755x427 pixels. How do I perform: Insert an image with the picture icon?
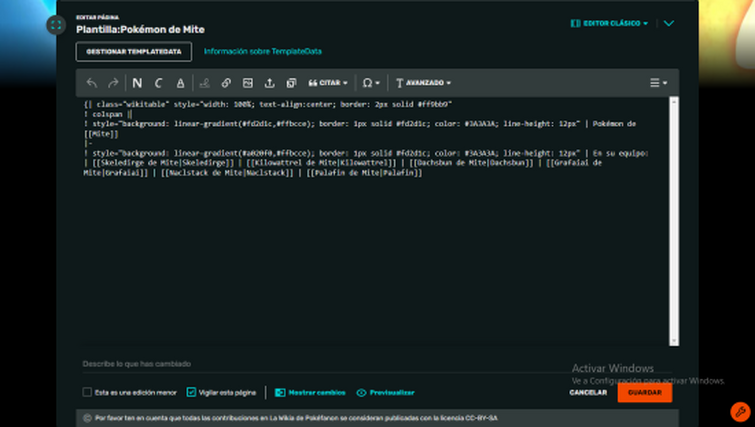(247, 83)
